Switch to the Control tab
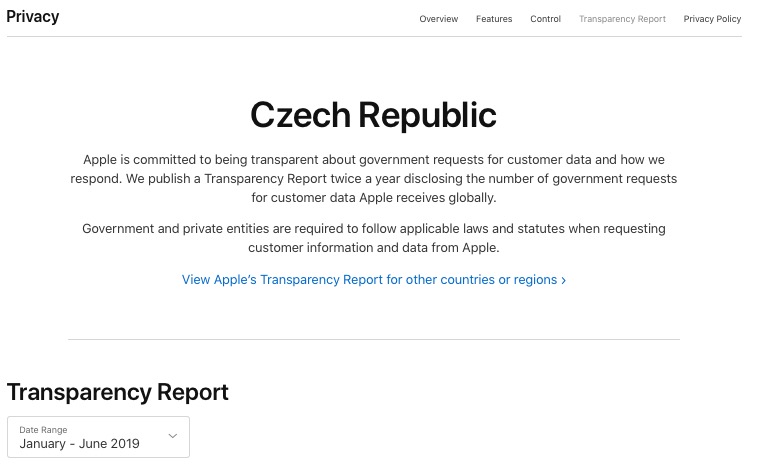 tap(545, 19)
